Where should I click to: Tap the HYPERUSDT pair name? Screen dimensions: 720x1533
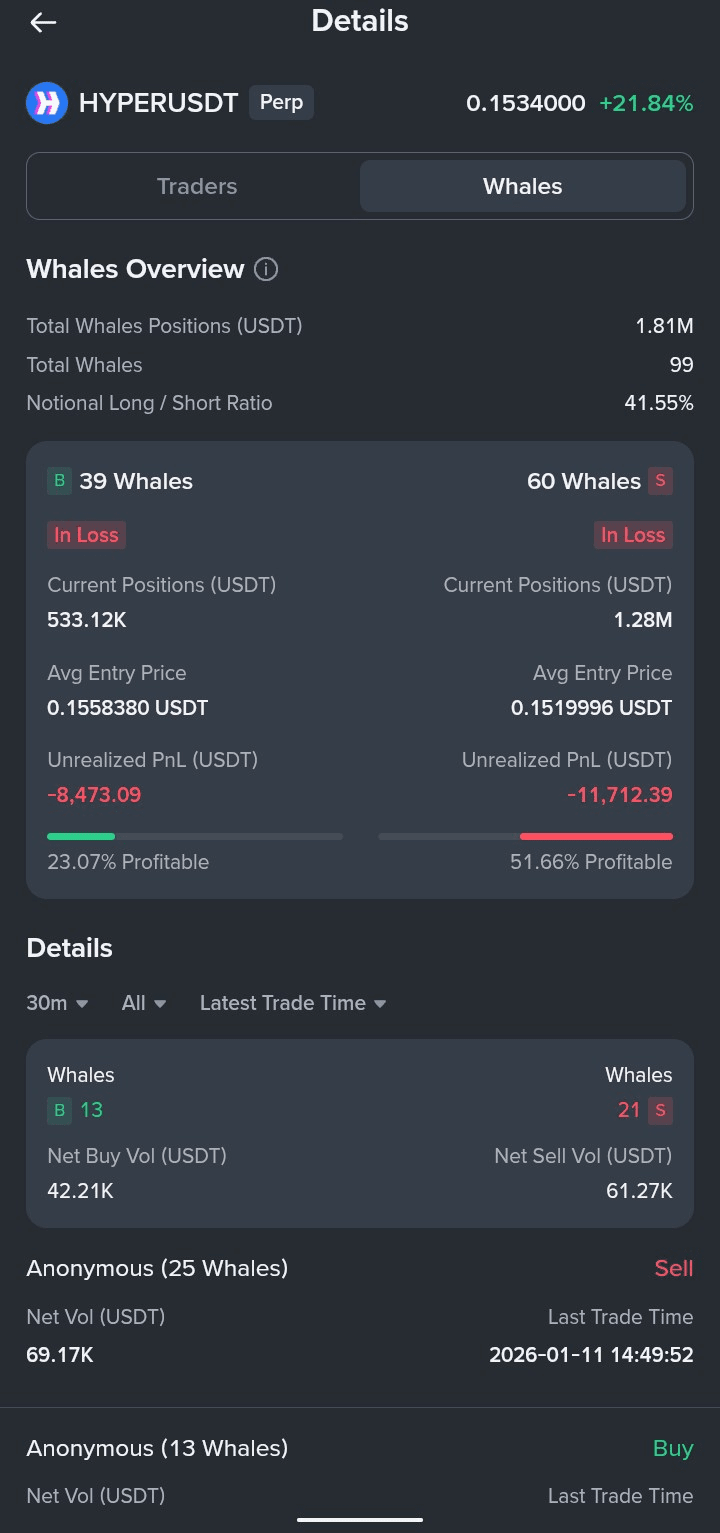coord(158,103)
